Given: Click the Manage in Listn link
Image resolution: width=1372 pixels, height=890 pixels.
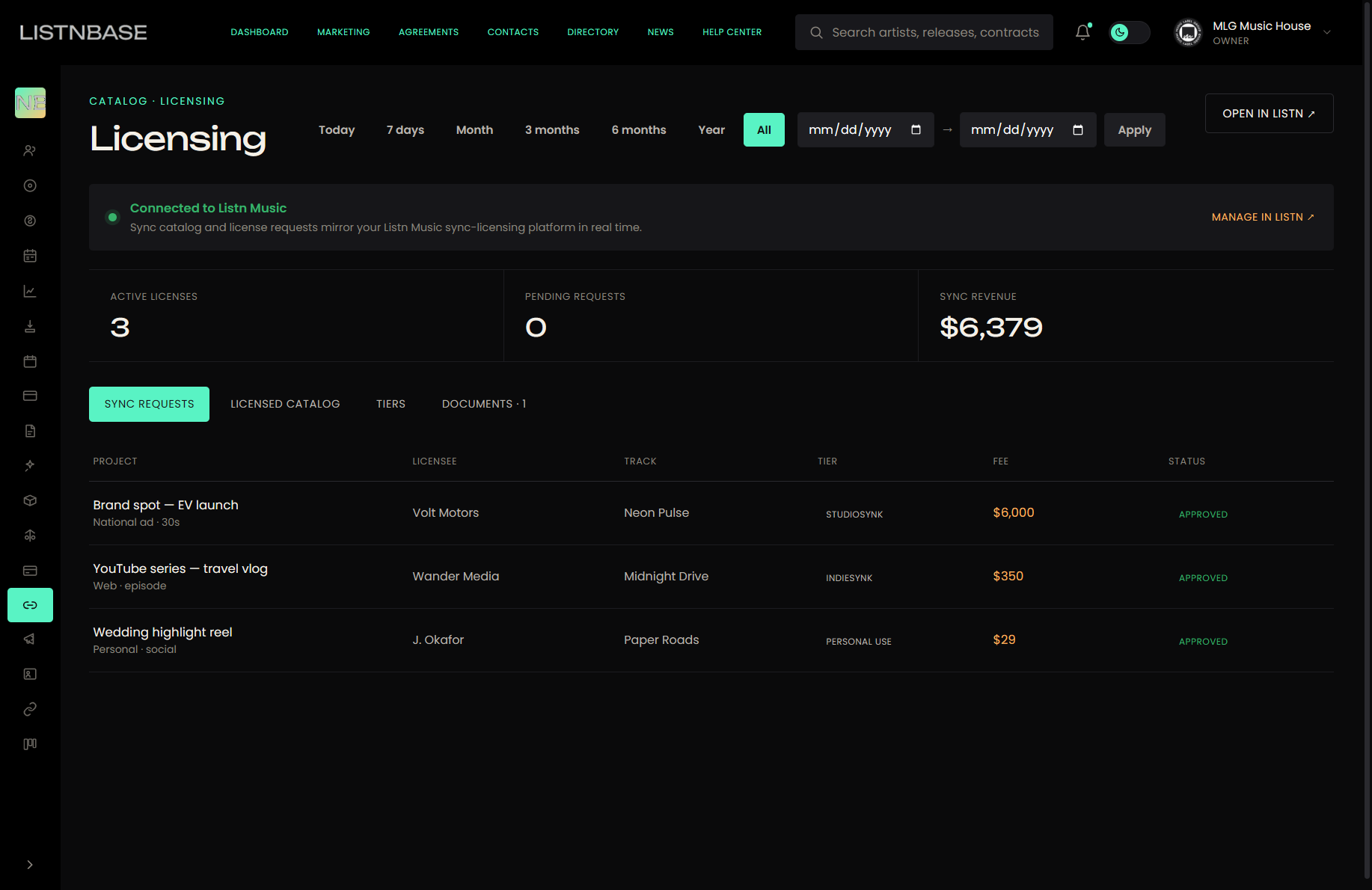Looking at the screenshot, I should pos(1263,217).
